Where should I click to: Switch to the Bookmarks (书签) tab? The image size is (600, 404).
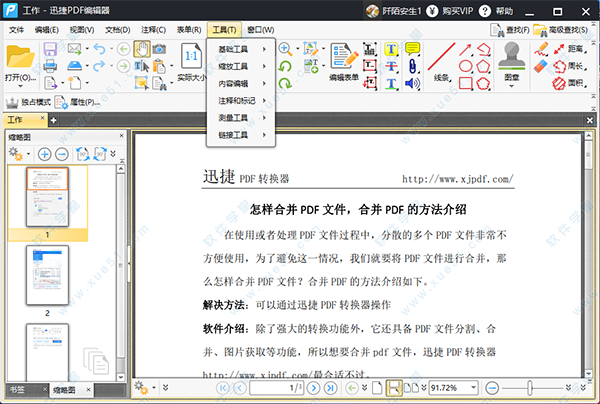(x=19, y=389)
